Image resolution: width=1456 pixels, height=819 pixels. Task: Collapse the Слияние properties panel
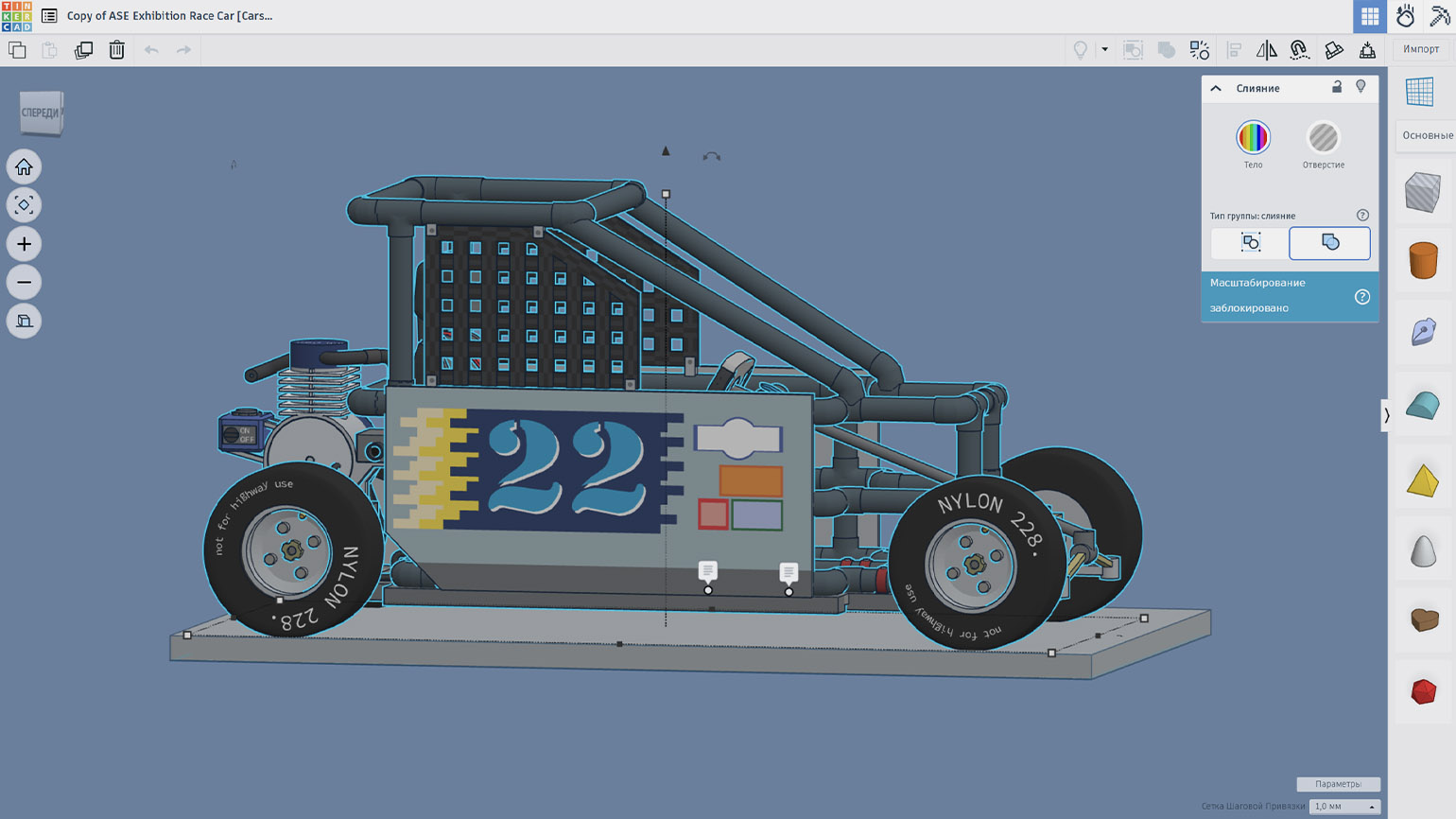click(1216, 88)
